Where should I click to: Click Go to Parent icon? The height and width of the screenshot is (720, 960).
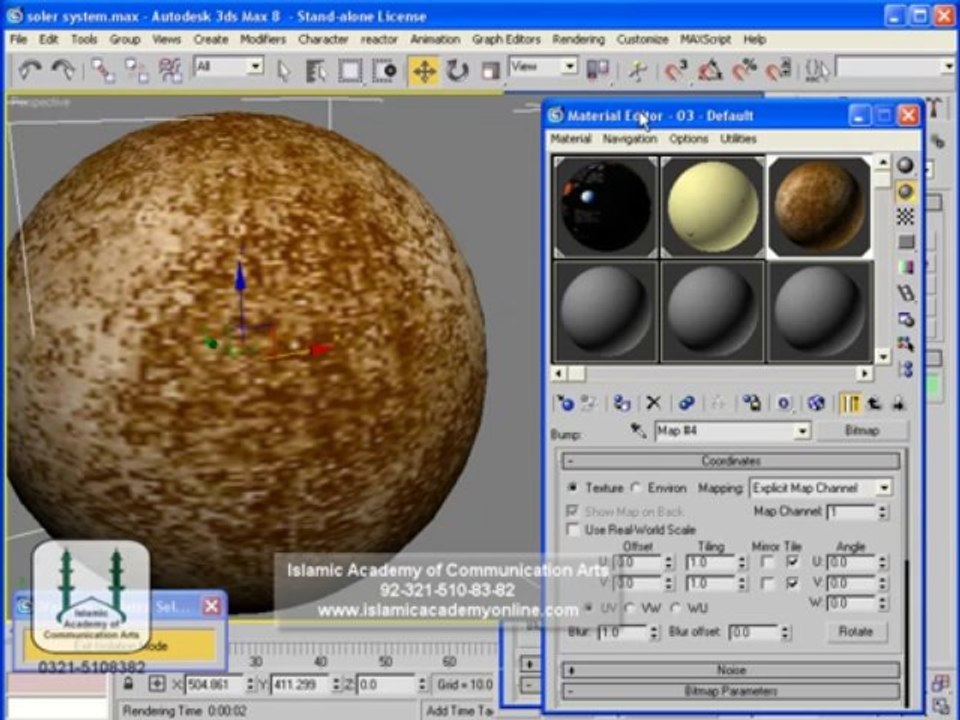click(x=874, y=403)
